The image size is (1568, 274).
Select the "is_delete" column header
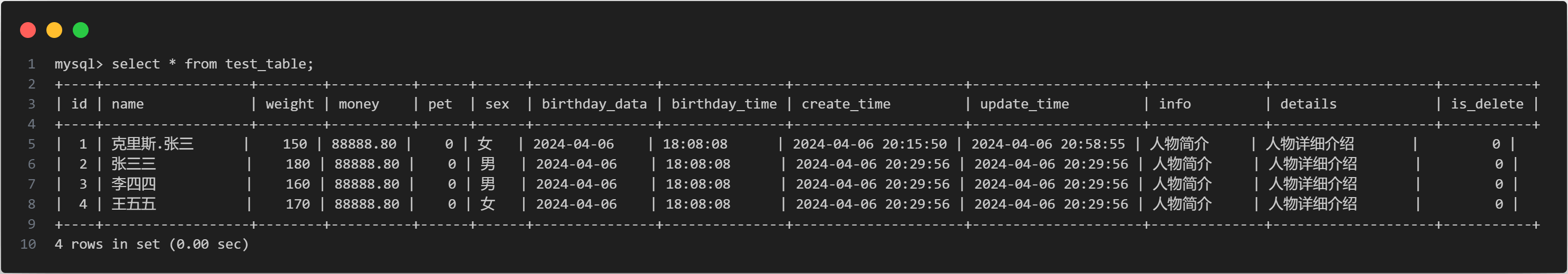tap(1486, 104)
